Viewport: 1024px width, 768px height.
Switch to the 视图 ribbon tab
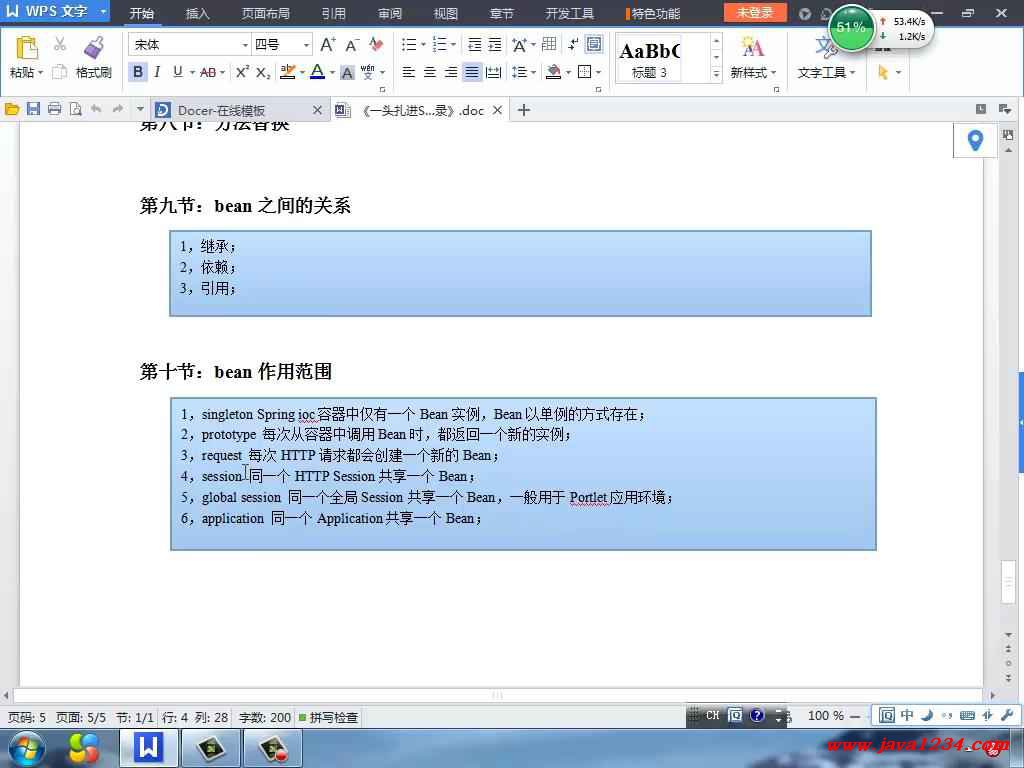click(x=446, y=13)
